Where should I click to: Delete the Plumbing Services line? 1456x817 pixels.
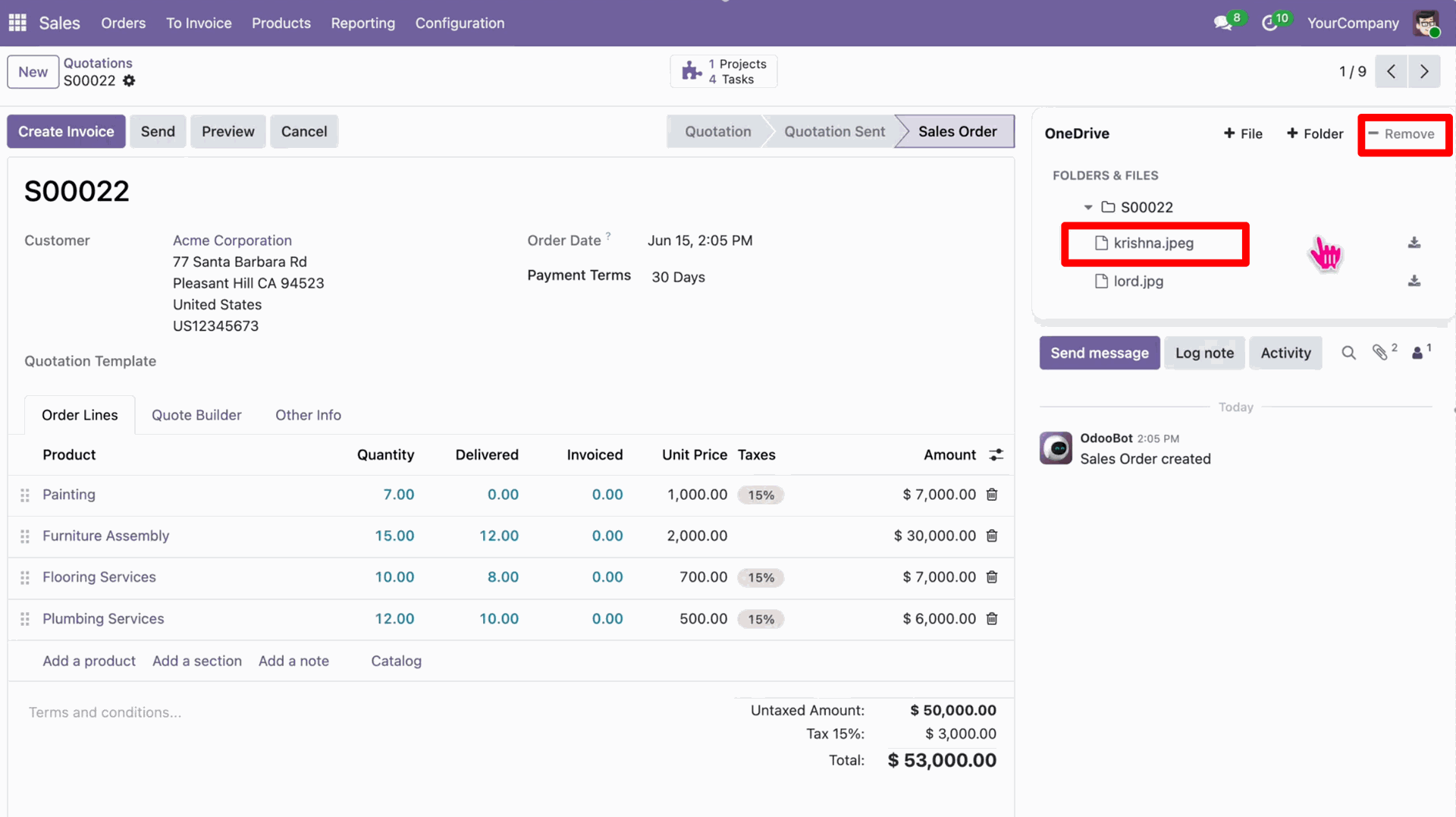(992, 619)
